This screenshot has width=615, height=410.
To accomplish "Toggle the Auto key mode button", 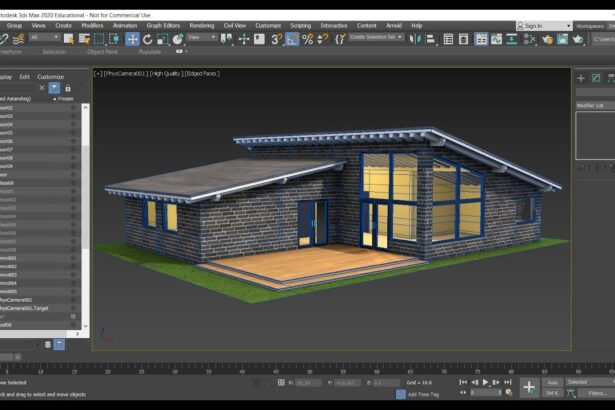I will 552,382.
